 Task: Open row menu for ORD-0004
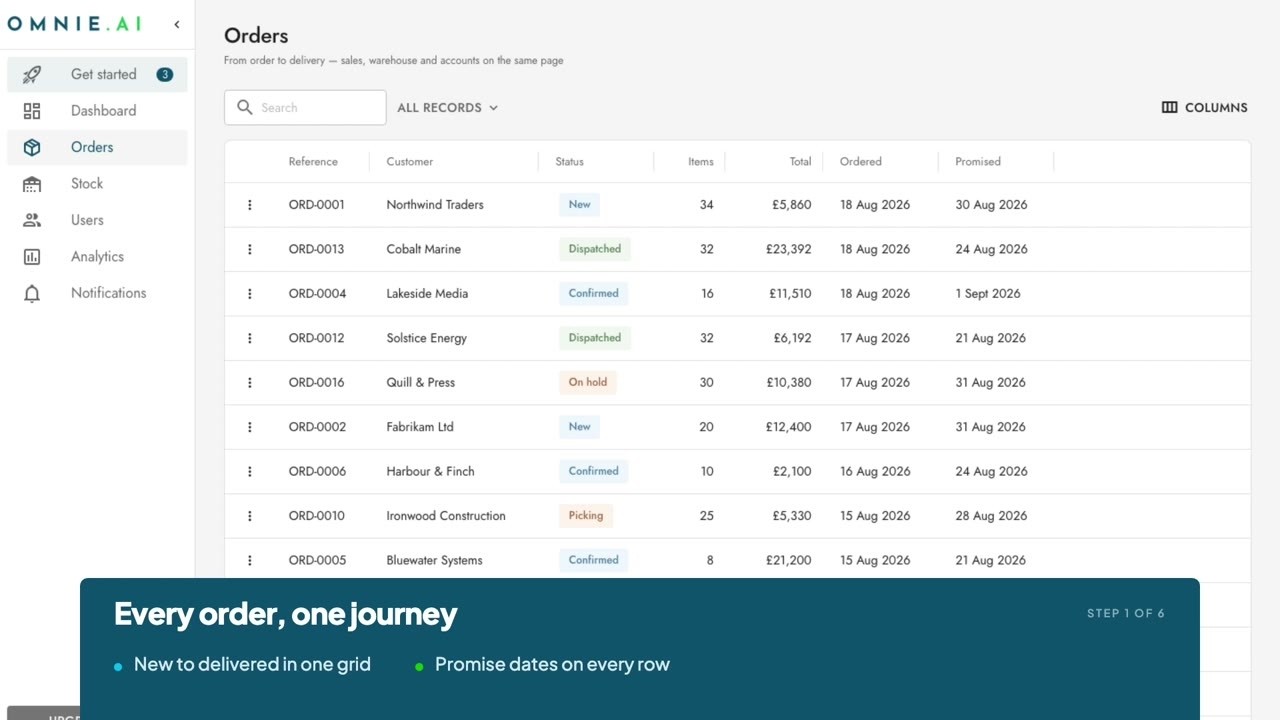[x=250, y=294]
